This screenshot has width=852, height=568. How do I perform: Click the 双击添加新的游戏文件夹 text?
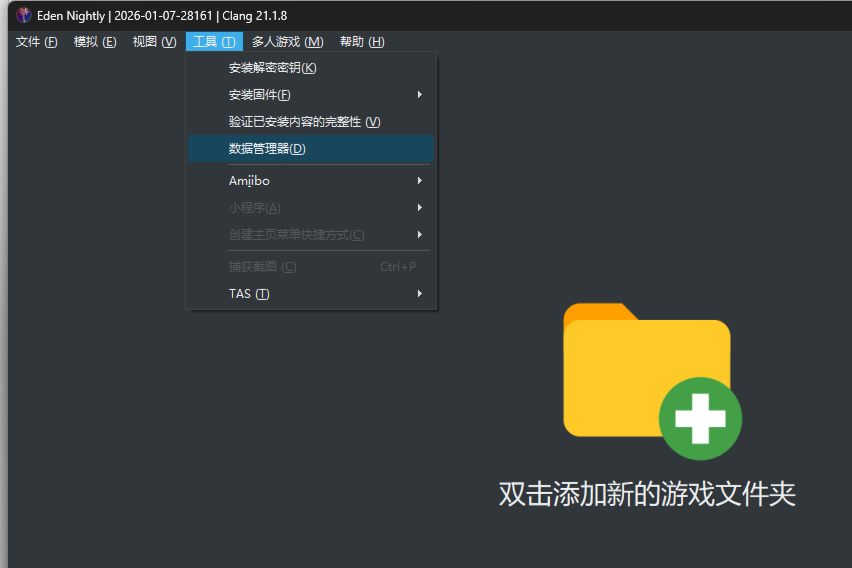coord(647,494)
